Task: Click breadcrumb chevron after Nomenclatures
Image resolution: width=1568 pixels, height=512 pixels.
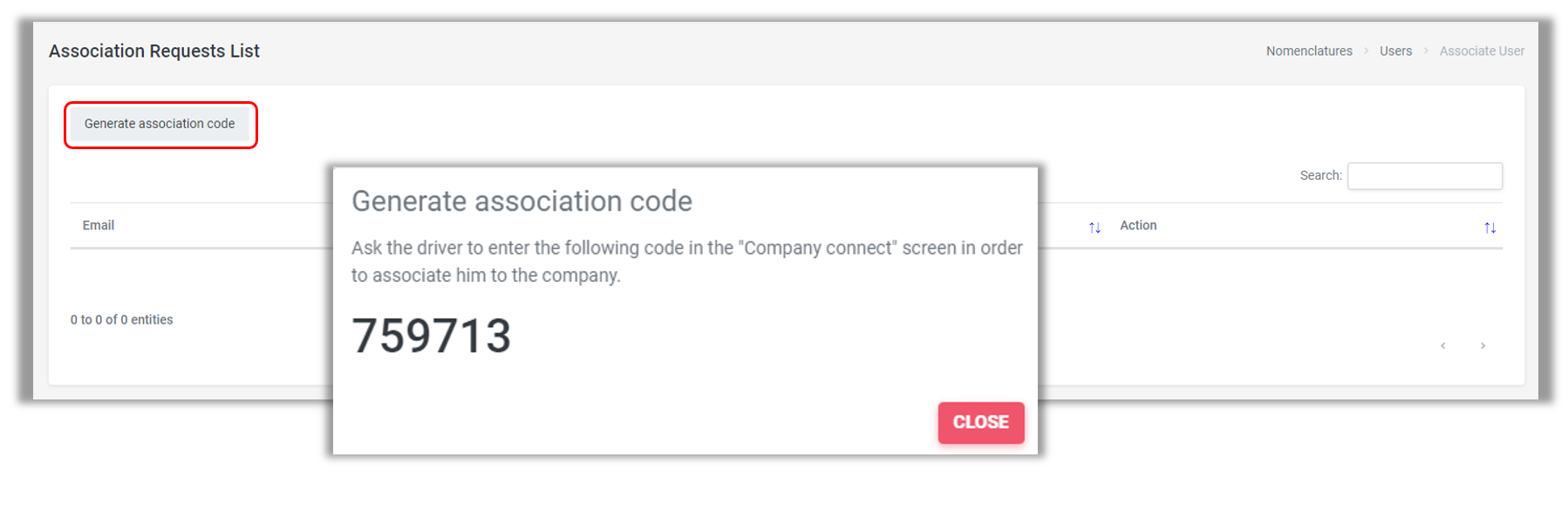Action: [x=1367, y=51]
